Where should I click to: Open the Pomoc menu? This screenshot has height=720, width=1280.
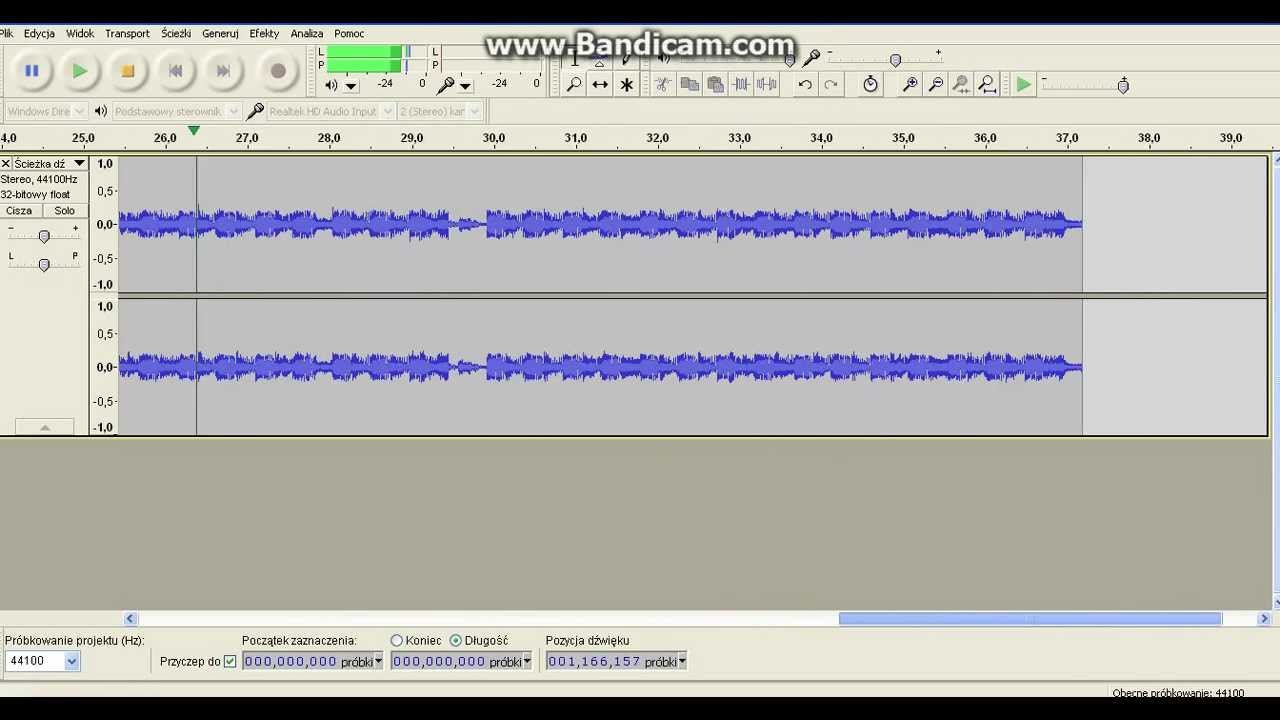(349, 33)
